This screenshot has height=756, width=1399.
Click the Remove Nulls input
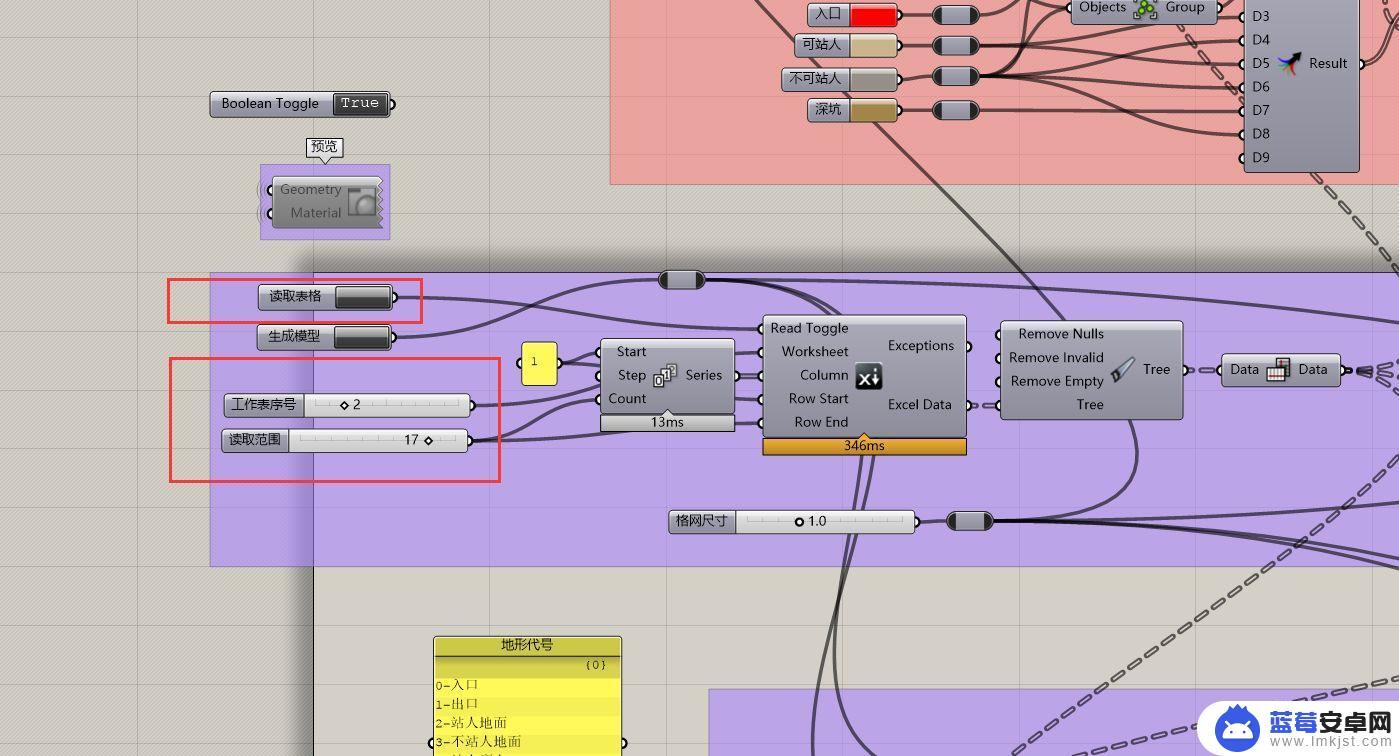tap(1061, 334)
